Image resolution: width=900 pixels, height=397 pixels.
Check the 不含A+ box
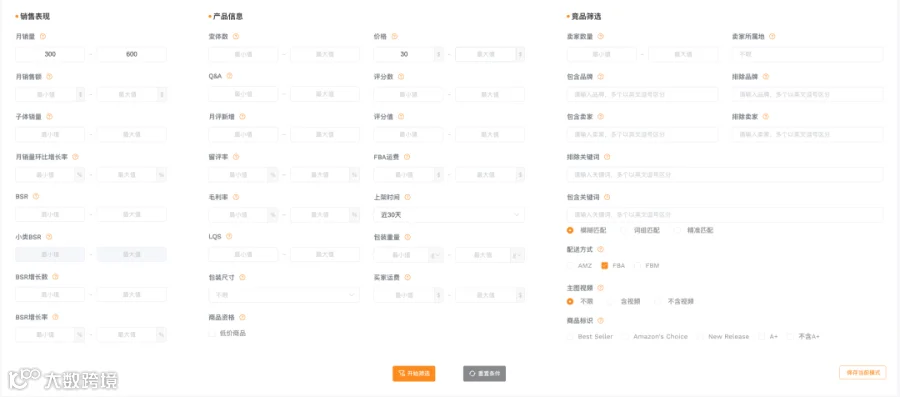click(790, 337)
